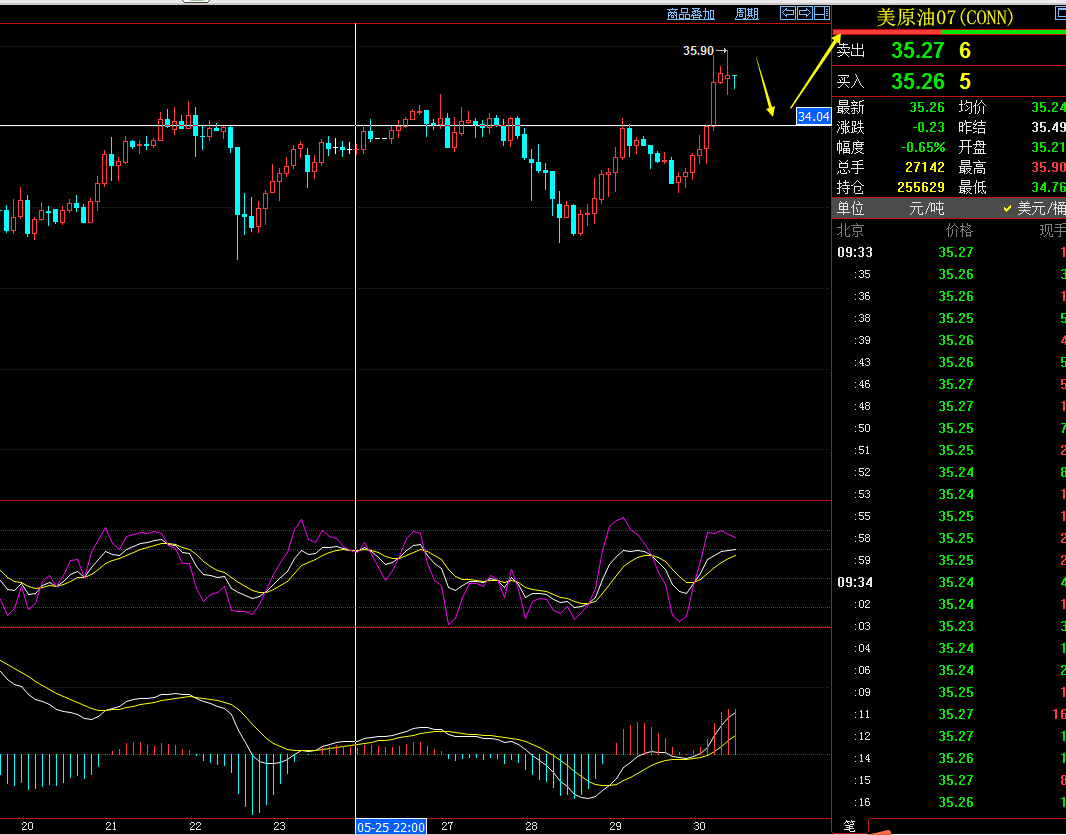Viewport: 1066px width, 835px height.
Task: Click the 35.90 high price annotation
Action: pyautogui.click(x=698, y=51)
